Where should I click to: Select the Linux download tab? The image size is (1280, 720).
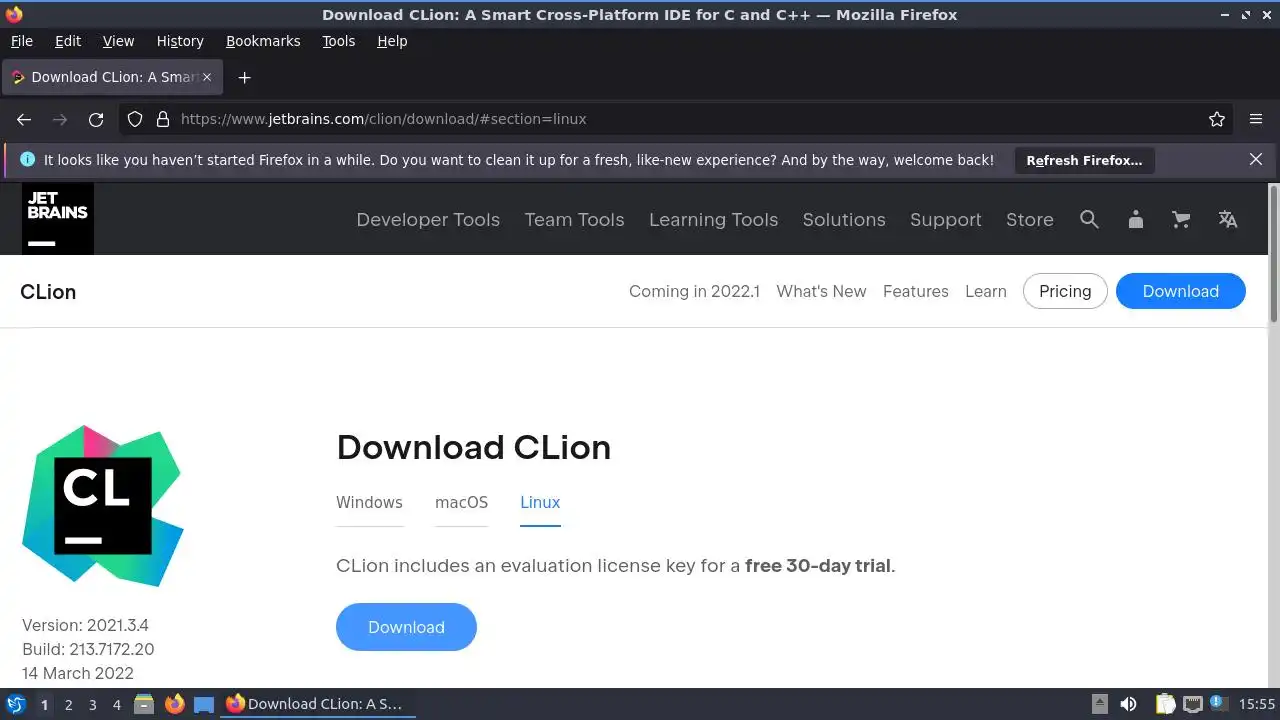click(540, 502)
